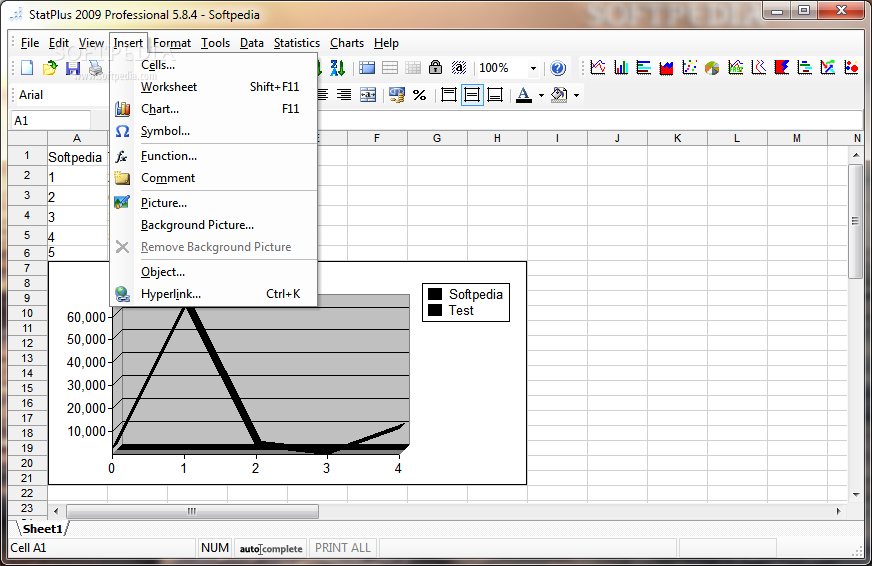This screenshot has height=566, width=872.
Task: Insert a bubble chart icon
Action: click(851, 67)
